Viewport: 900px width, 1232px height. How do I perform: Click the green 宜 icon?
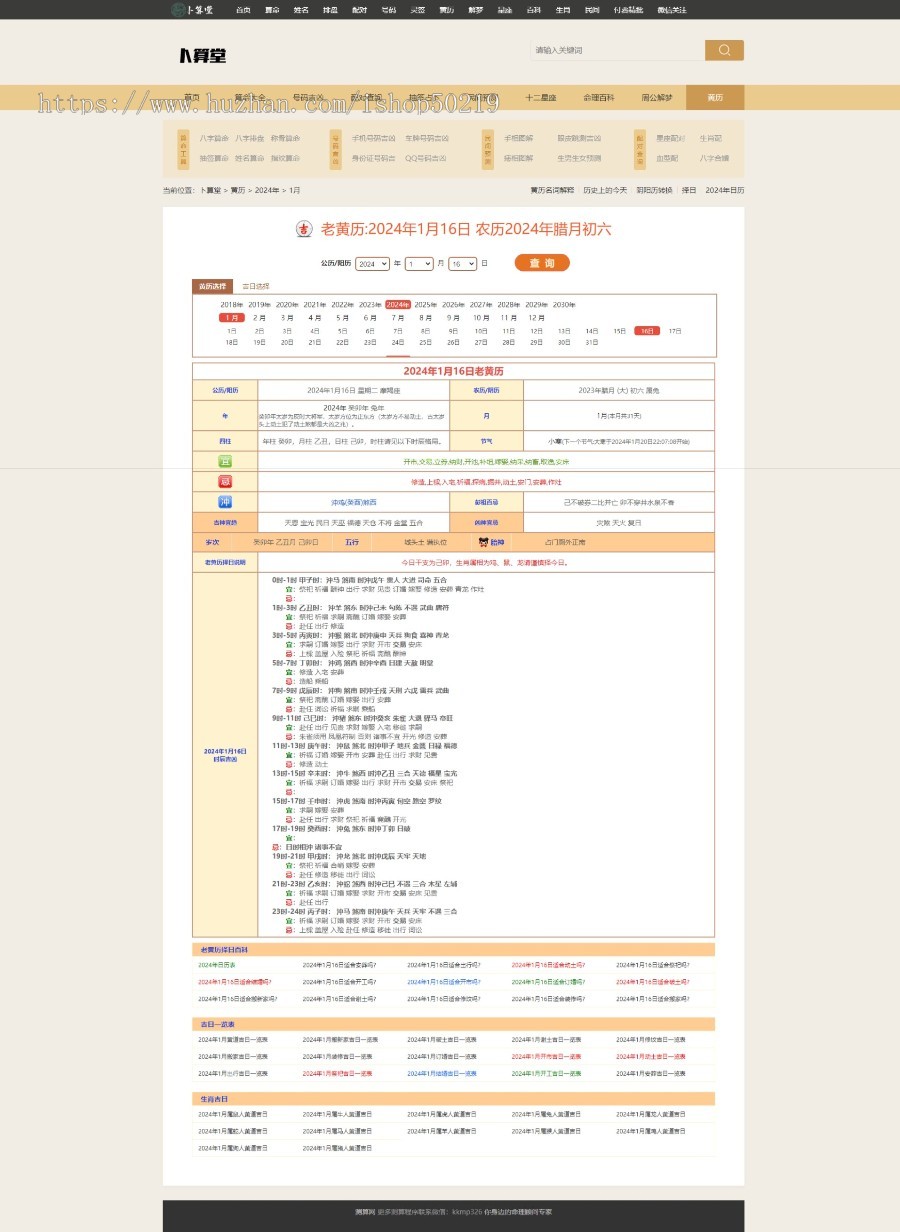click(x=225, y=461)
